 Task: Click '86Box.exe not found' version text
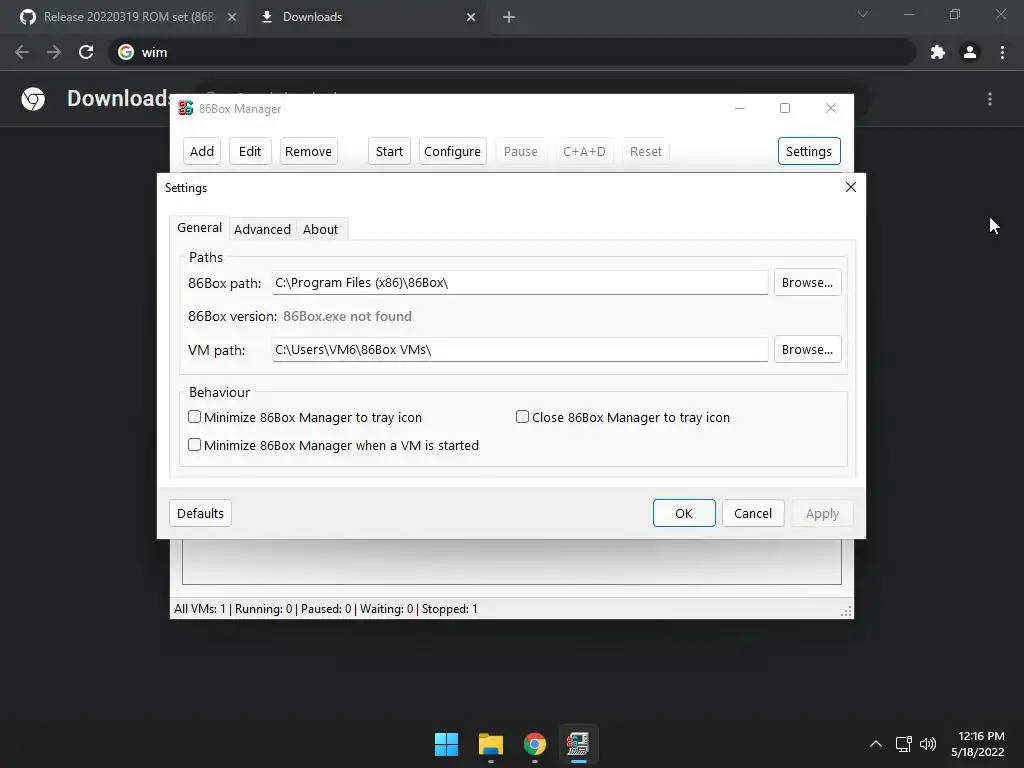pos(347,316)
